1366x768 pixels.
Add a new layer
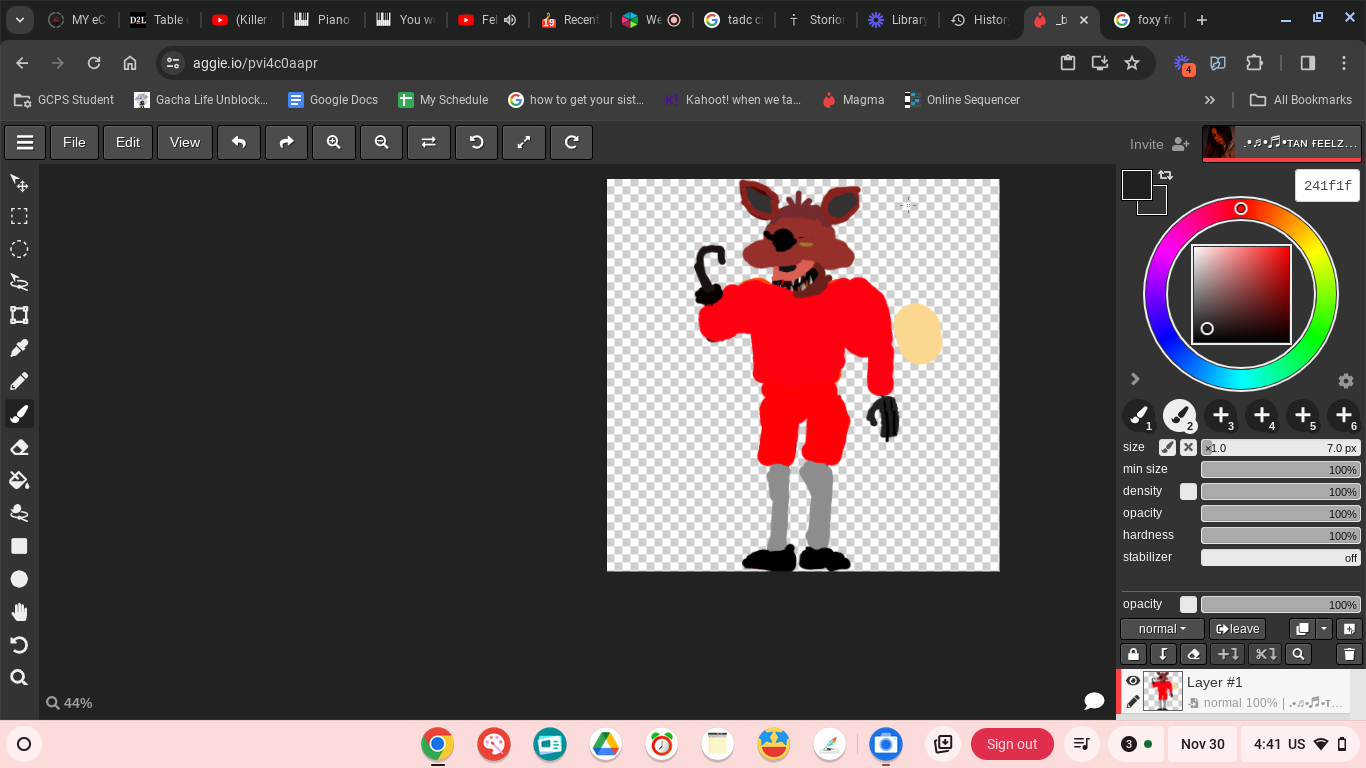[x=1349, y=629]
